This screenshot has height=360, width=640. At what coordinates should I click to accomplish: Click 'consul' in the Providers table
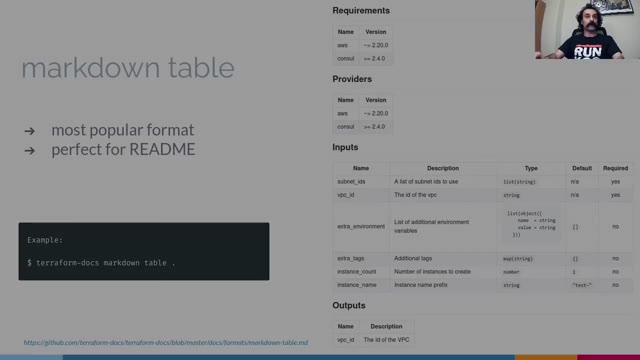[x=346, y=127]
